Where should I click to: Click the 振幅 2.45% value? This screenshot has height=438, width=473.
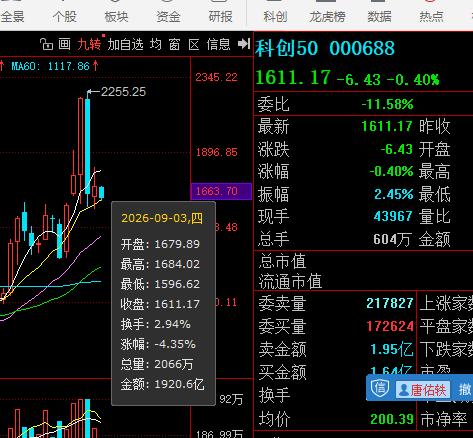394,194
